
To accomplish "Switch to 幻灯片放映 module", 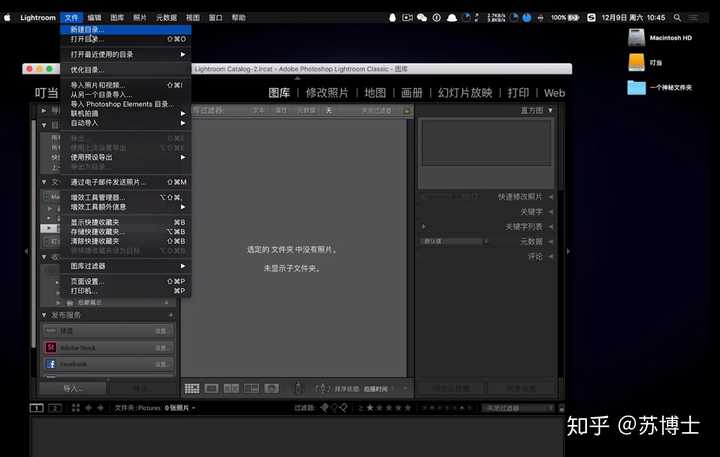I will pos(465,93).
